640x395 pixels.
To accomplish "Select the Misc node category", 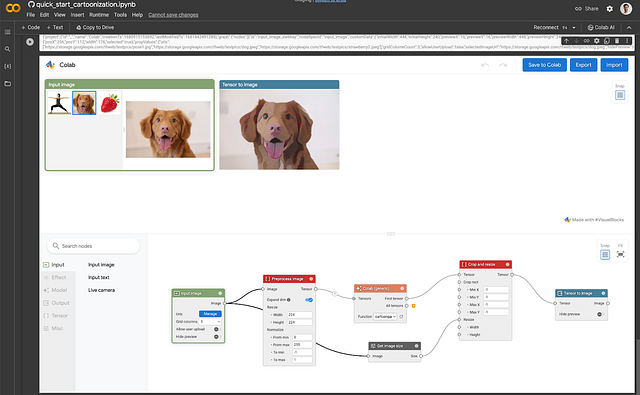I will coord(58,328).
